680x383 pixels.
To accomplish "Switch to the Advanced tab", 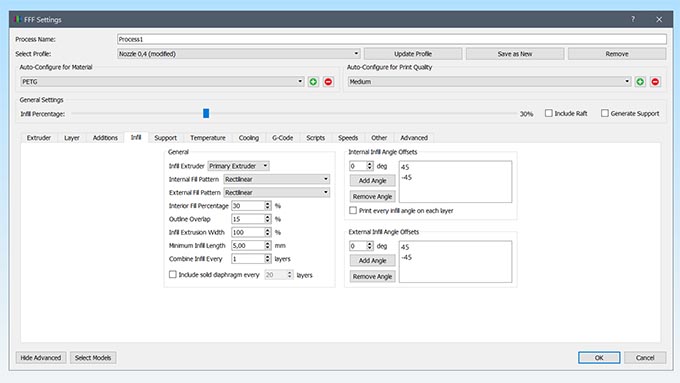I will click(414, 137).
